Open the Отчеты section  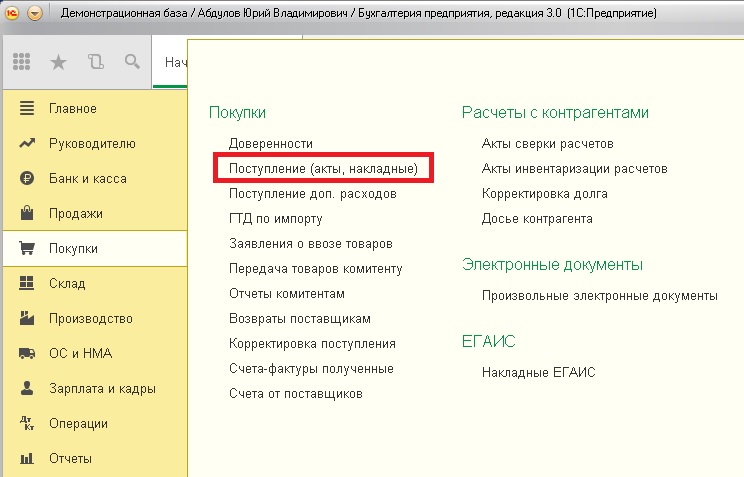pos(71,459)
